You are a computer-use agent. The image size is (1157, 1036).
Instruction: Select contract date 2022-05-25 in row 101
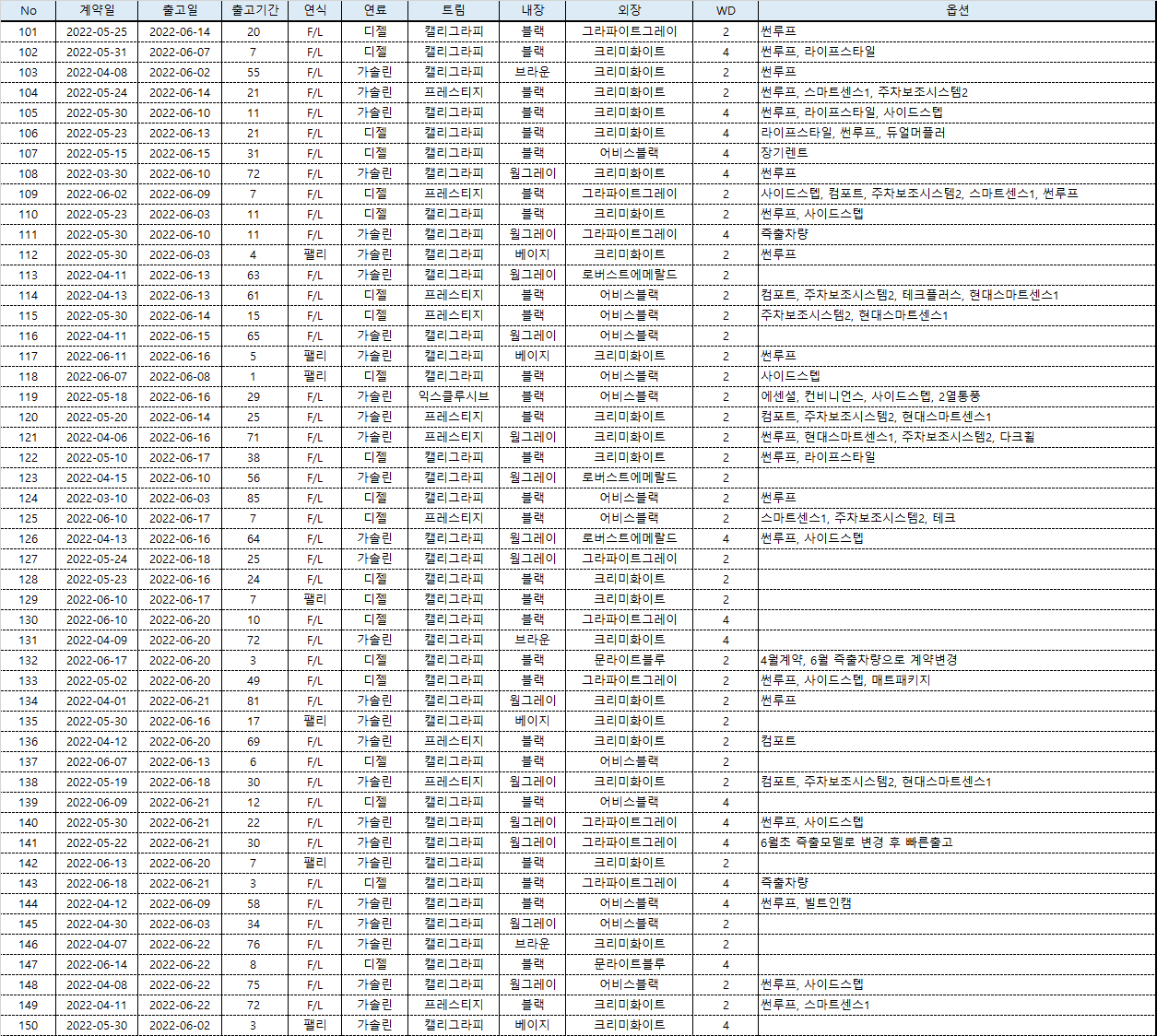[x=97, y=31]
